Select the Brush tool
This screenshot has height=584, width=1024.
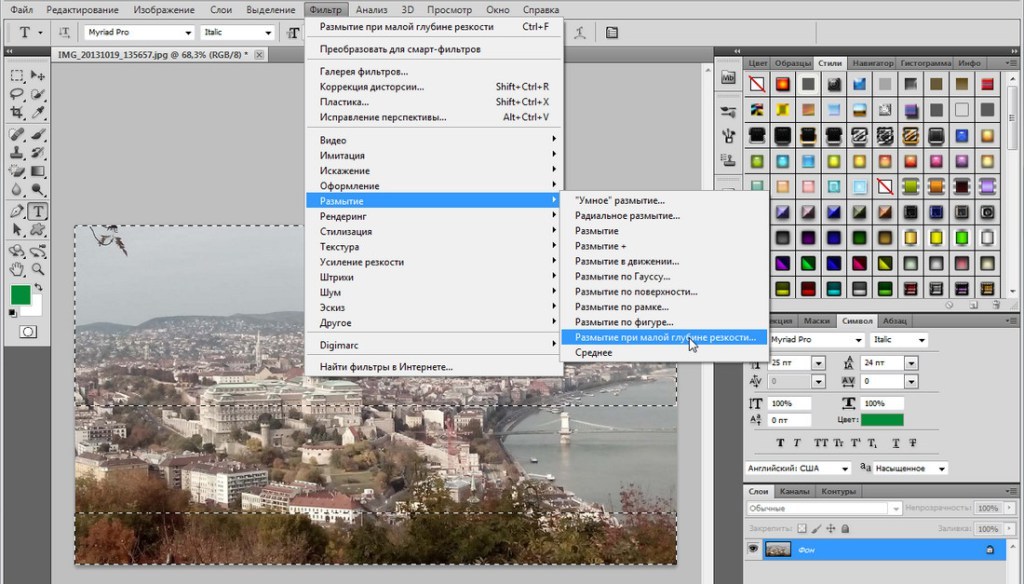click(38, 135)
